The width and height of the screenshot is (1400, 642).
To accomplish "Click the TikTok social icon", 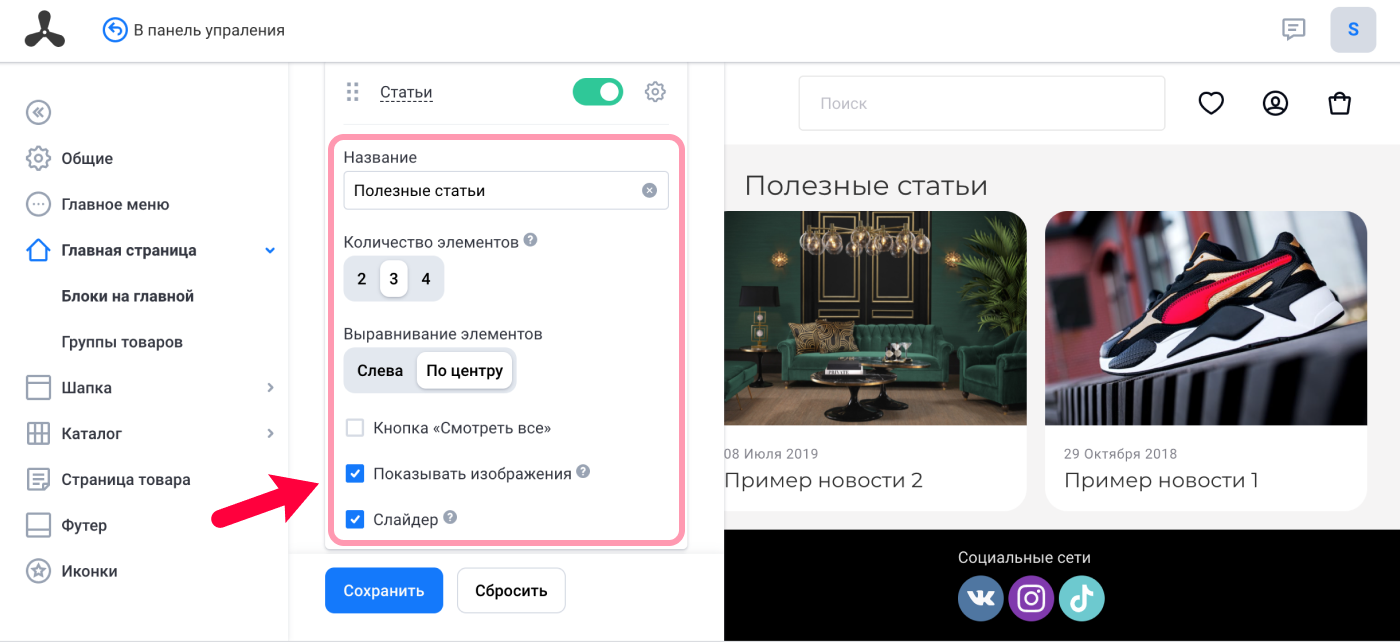I will [1082, 599].
